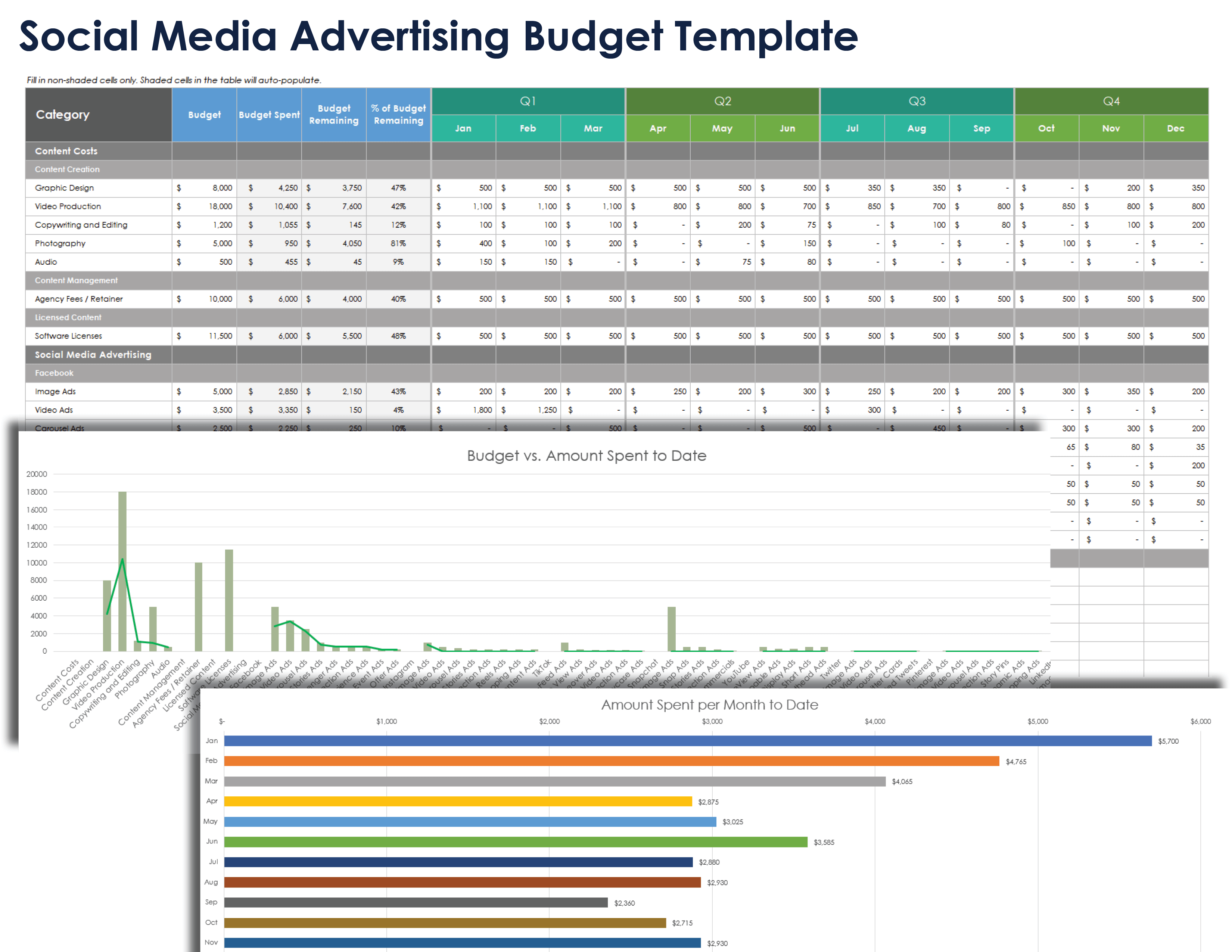Select the Q1 quarter header
Viewport: 1232px width, 952px height.
click(528, 102)
